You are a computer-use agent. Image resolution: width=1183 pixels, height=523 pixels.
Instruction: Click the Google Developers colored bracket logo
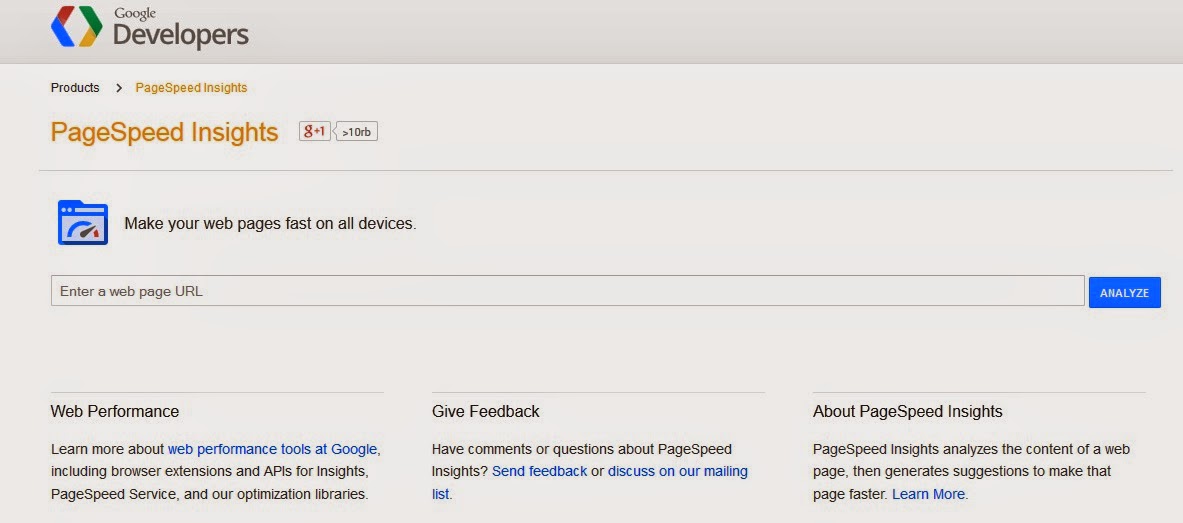coord(76,28)
